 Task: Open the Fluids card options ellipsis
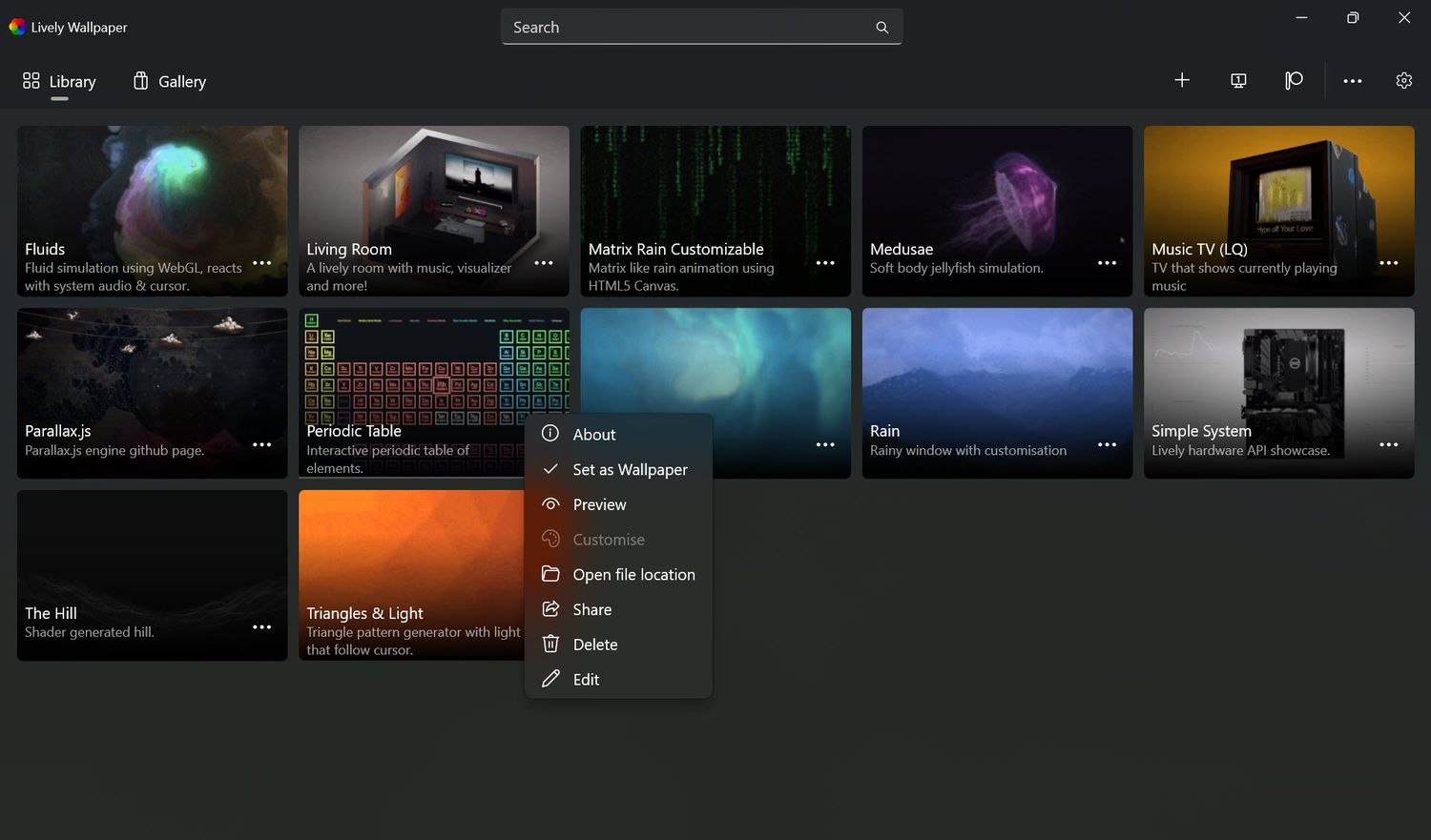[x=262, y=263]
